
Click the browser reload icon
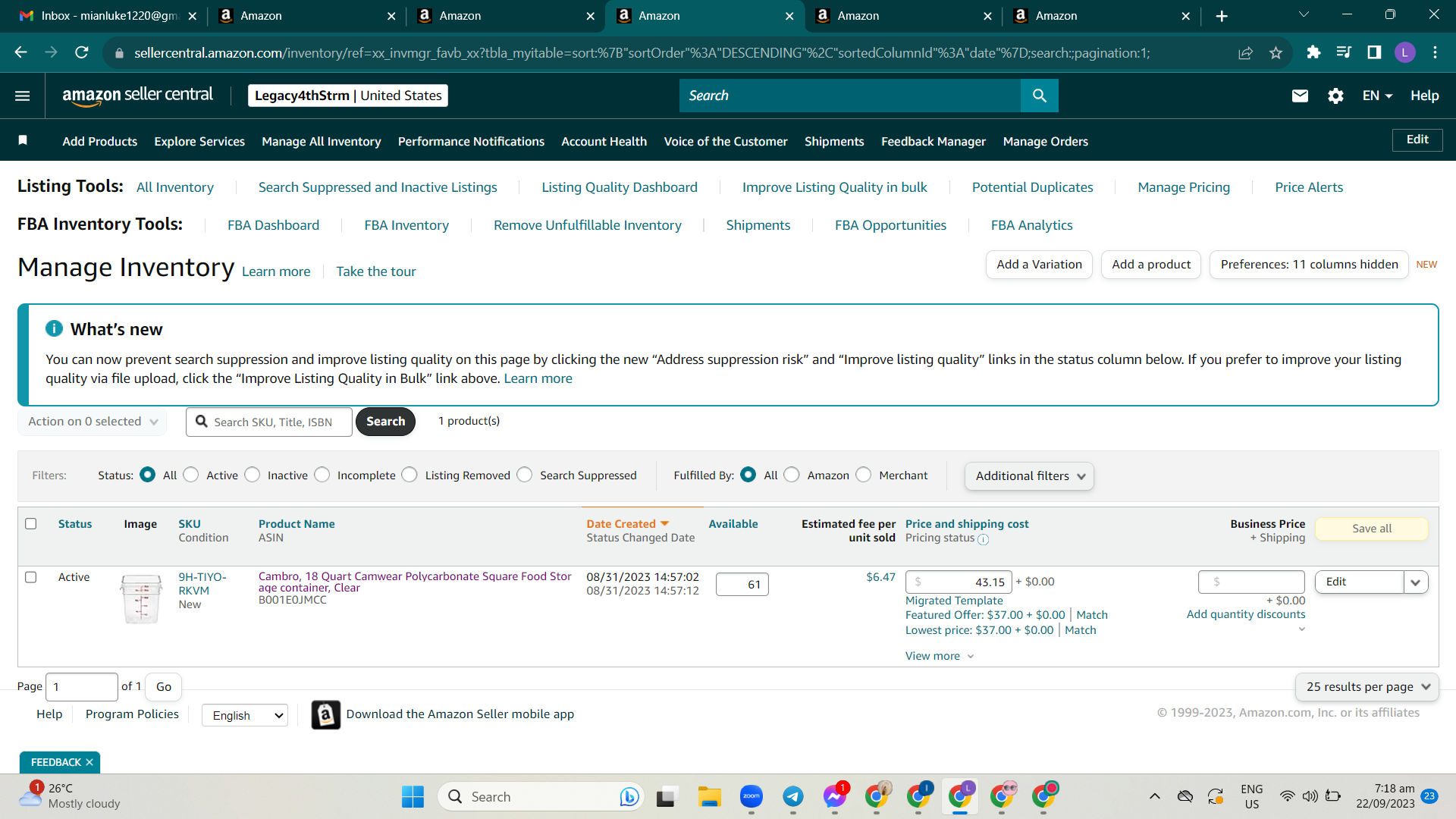click(x=82, y=52)
